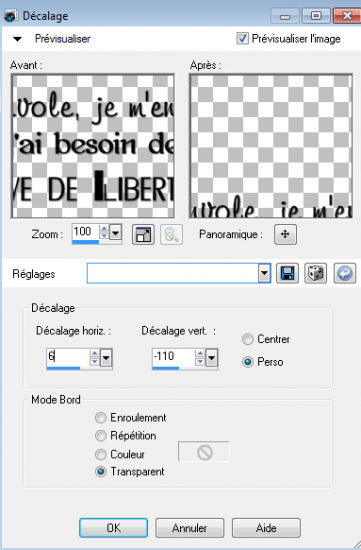This screenshot has height=550, width=361.
Task: Select the Répétition edge mode
Action: click(101, 436)
